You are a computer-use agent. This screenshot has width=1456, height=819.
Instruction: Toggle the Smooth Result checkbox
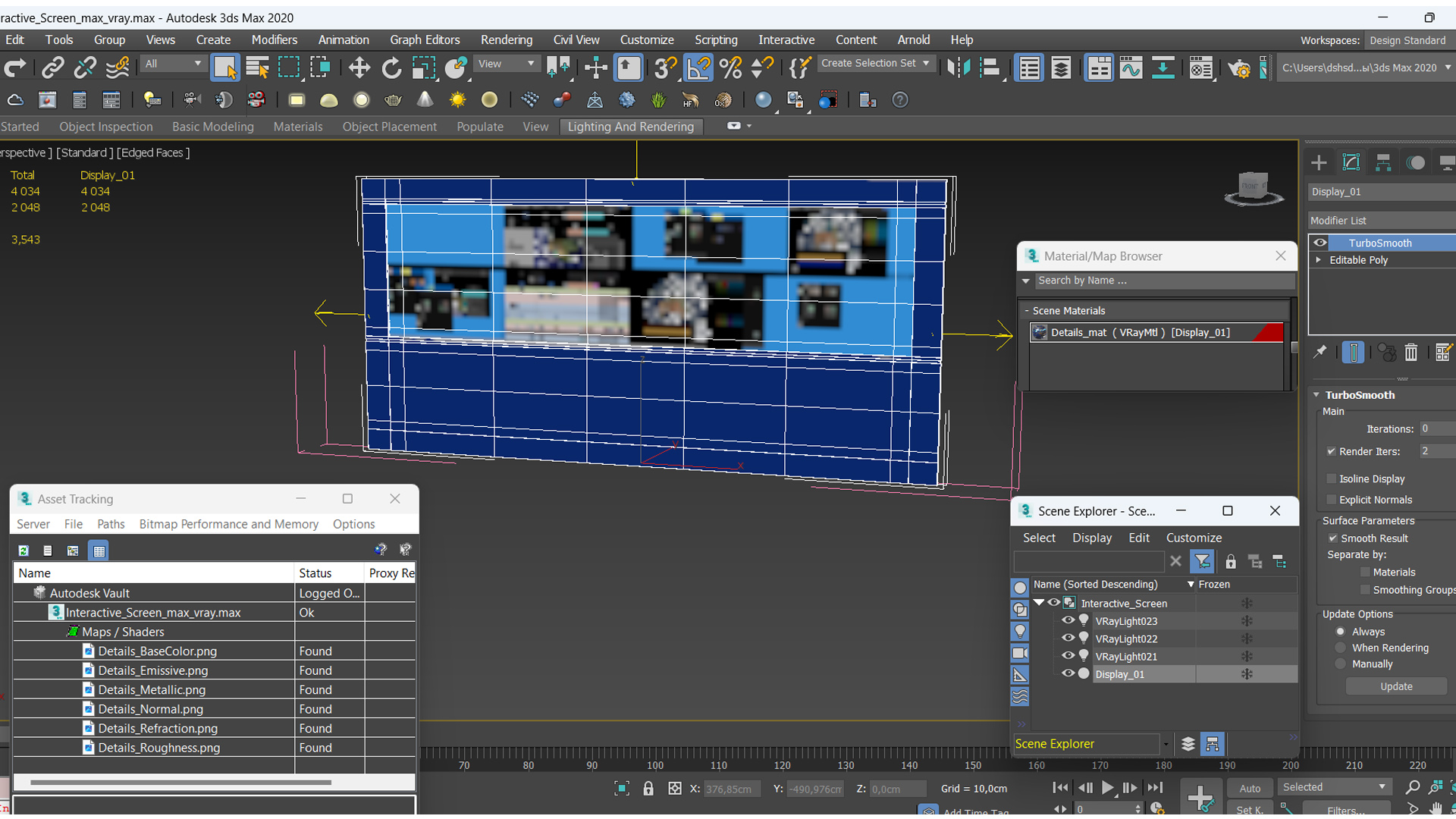click(1332, 538)
